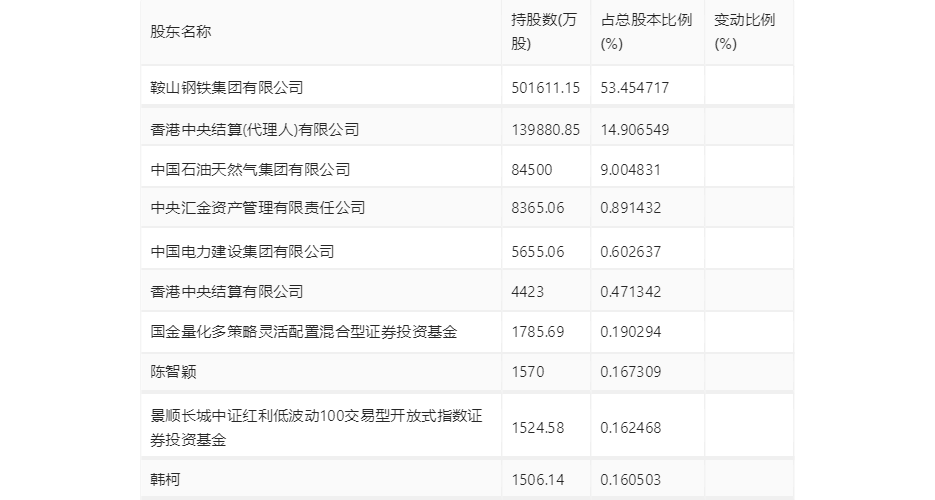Select shareholder name 韩柯

tap(165, 479)
